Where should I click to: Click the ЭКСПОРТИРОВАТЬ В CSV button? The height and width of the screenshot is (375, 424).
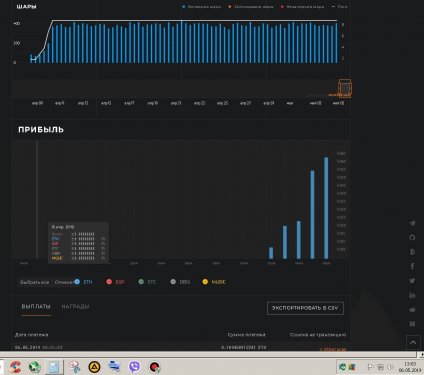305,308
